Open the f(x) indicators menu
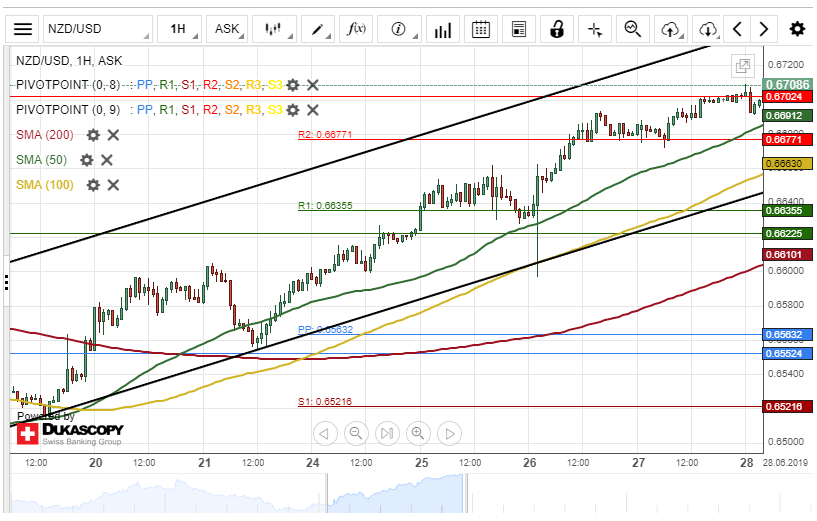Image resolution: width=817 pixels, height=521 pixels. pos(357,29)
